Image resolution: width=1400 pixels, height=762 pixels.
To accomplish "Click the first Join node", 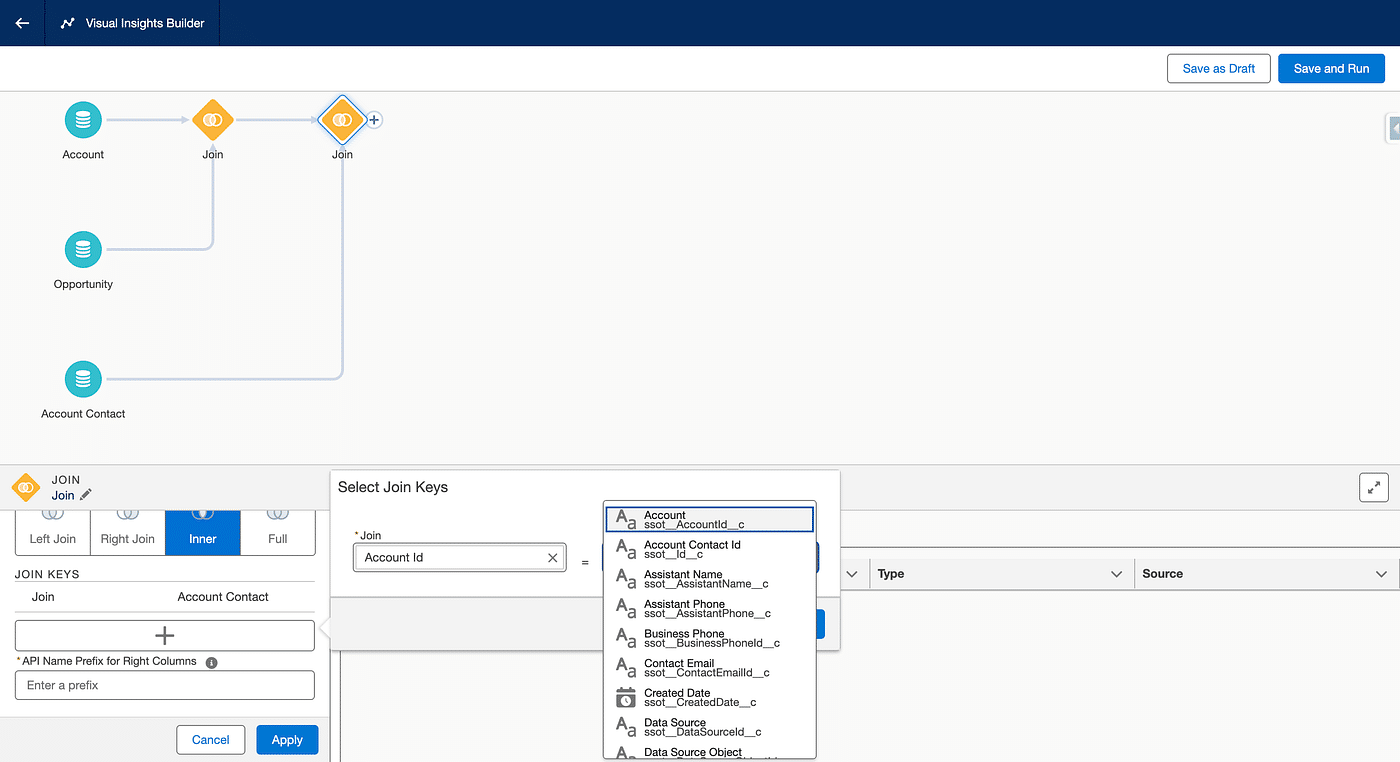I will (212, 121).
